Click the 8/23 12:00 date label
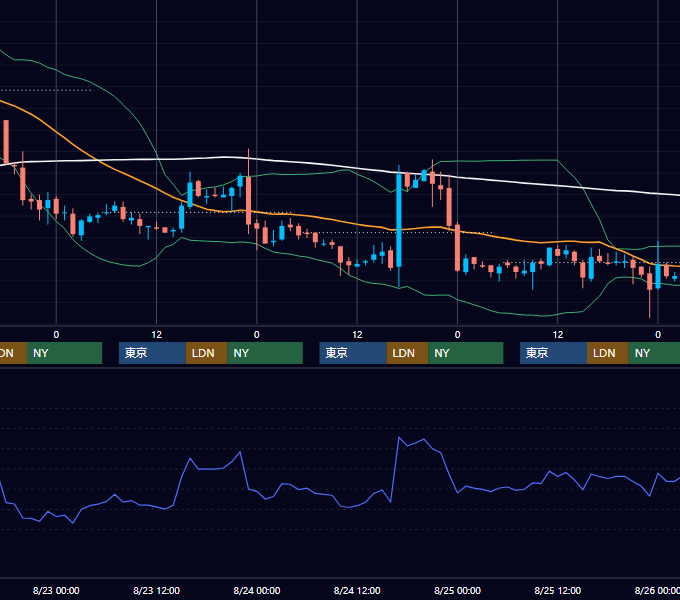The width and height of the screenshot is (680, 600). tap(156, 590)
